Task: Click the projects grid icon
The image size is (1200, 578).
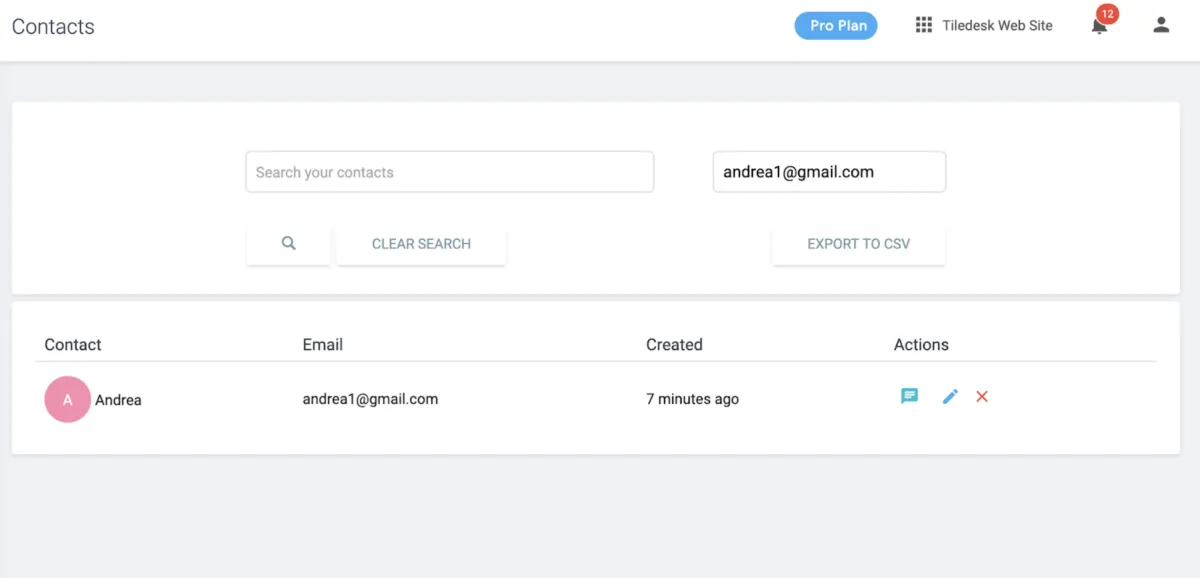Action: [924, 25]
